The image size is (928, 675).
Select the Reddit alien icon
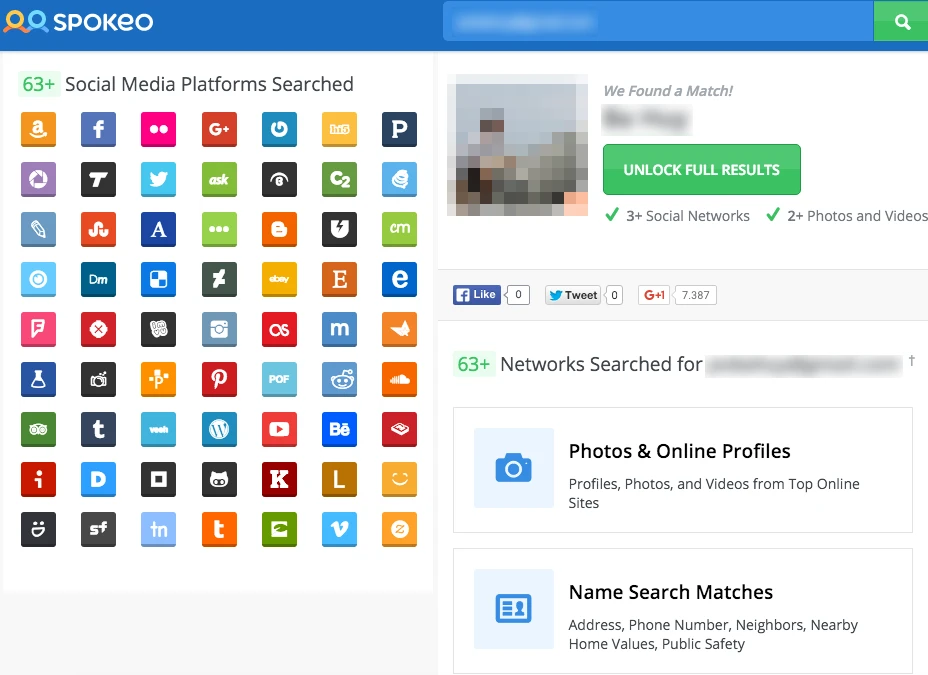(x=339, y=379)
